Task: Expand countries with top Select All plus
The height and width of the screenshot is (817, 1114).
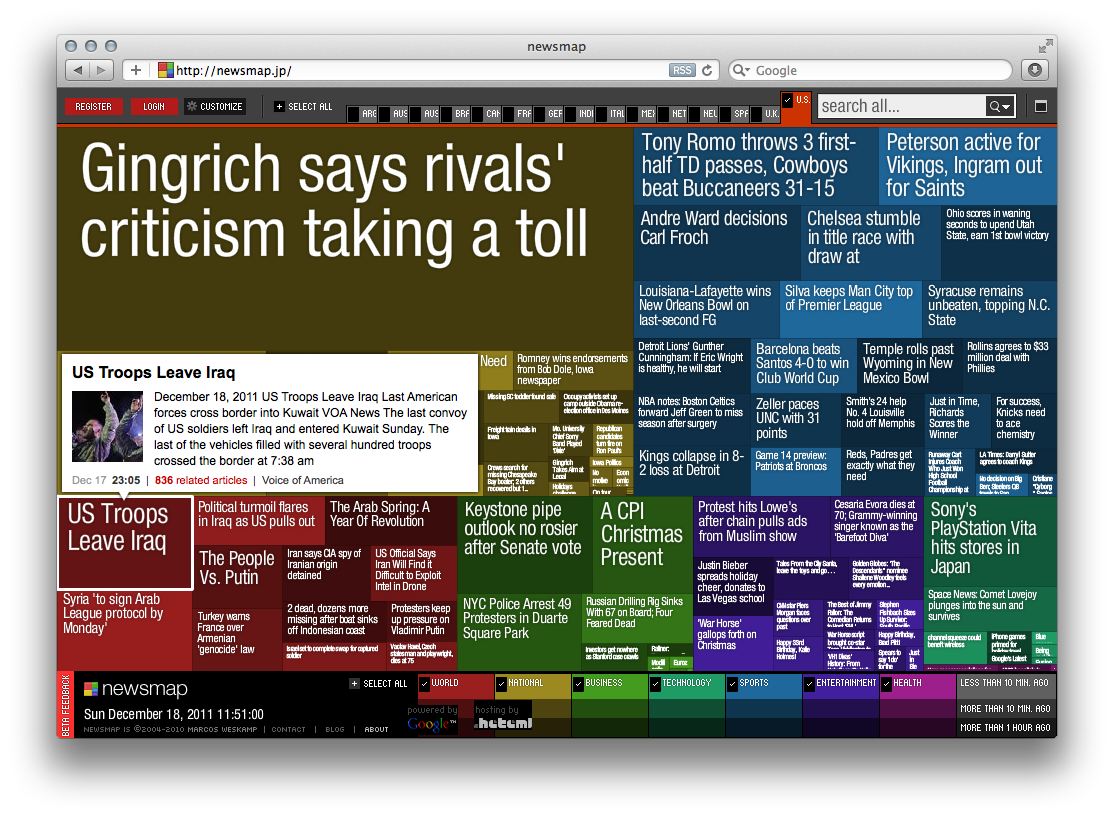Action: (279, 106)
